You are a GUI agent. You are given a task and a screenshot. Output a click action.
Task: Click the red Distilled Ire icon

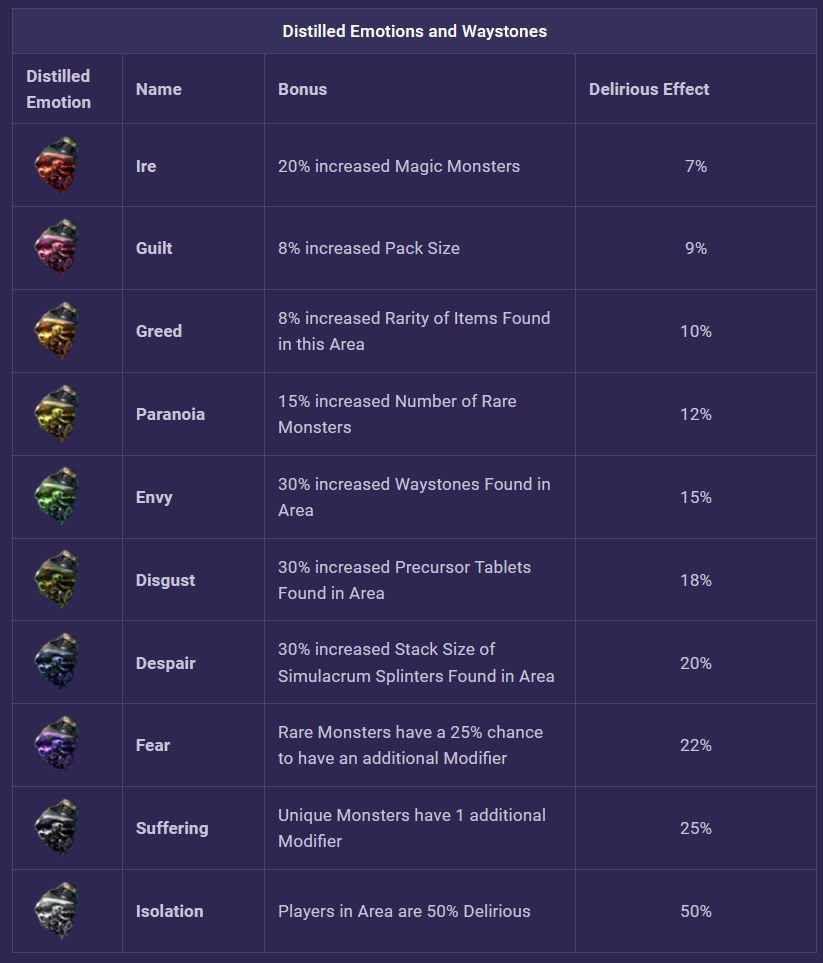(56, 166)
